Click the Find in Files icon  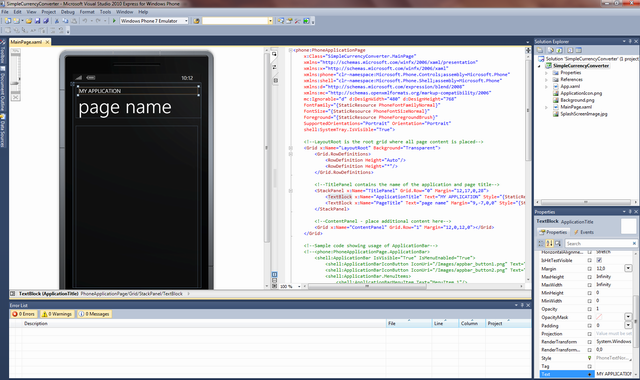(x=196, y=21)
